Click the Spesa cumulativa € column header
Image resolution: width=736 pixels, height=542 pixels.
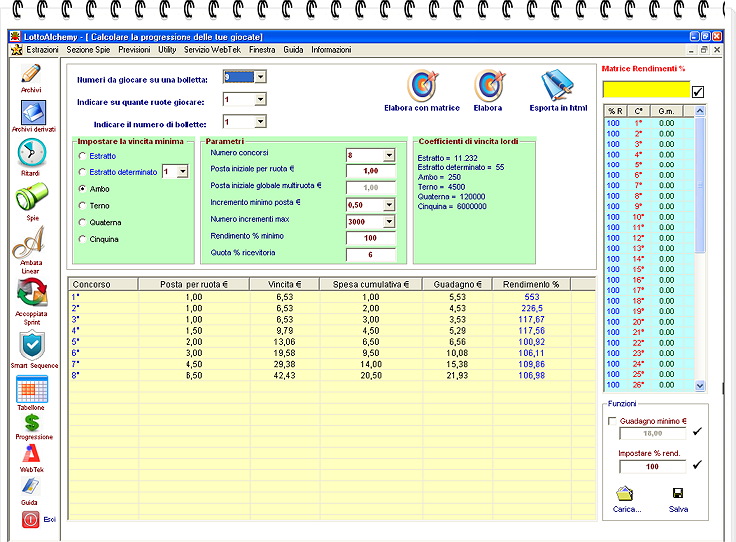point(371,284)
